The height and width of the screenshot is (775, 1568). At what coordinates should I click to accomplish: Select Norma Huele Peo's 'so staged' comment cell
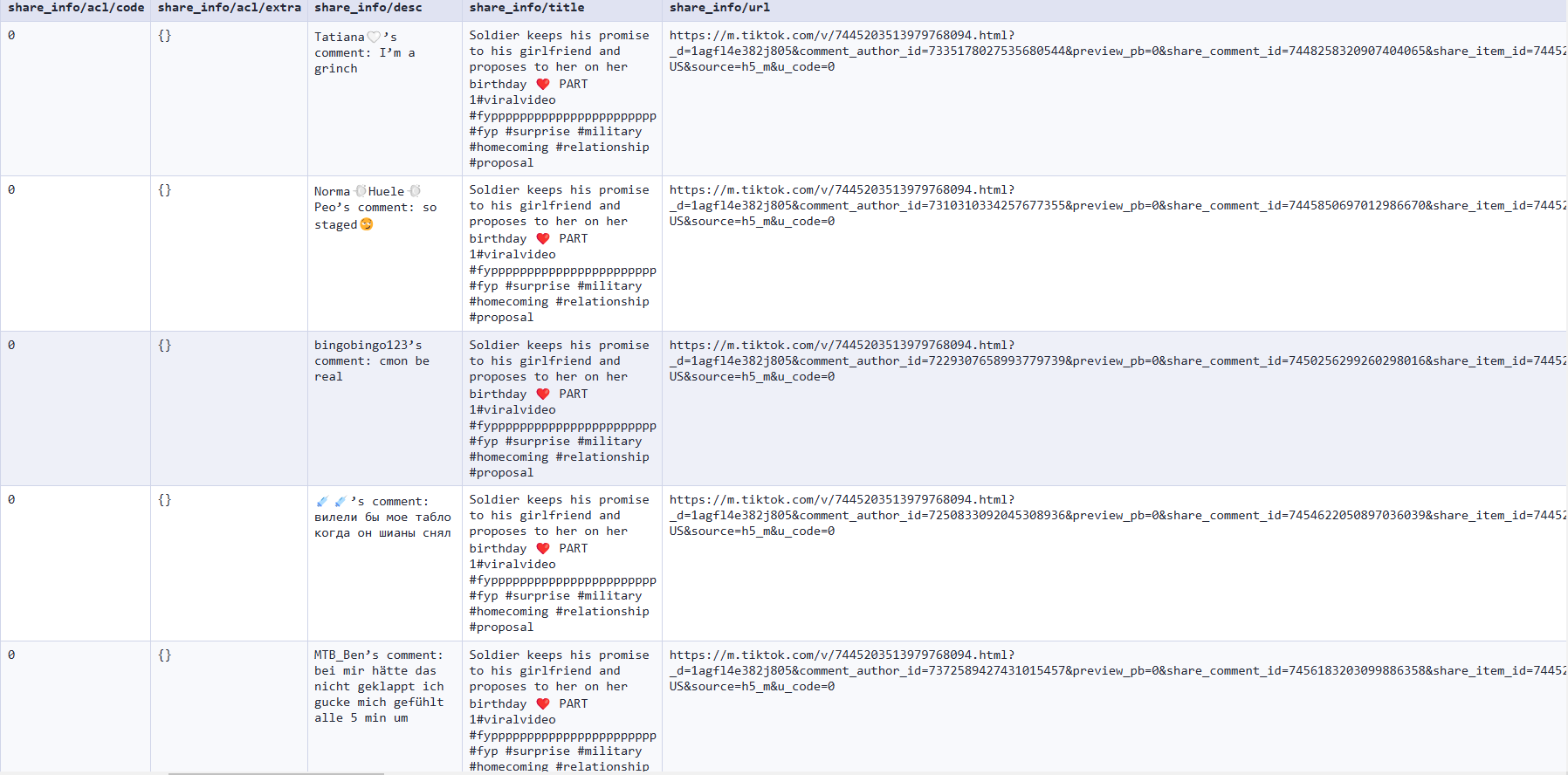[385, 253]
